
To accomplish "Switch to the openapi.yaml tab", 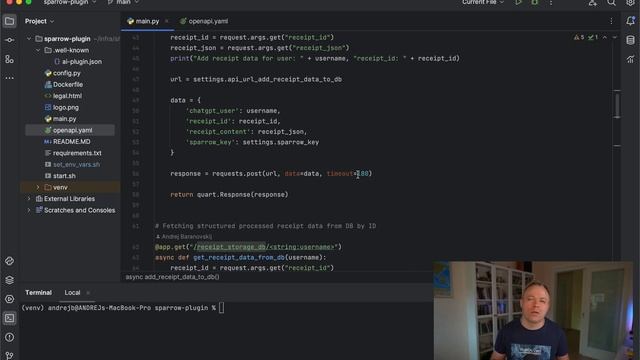I will tap(204, 21).
